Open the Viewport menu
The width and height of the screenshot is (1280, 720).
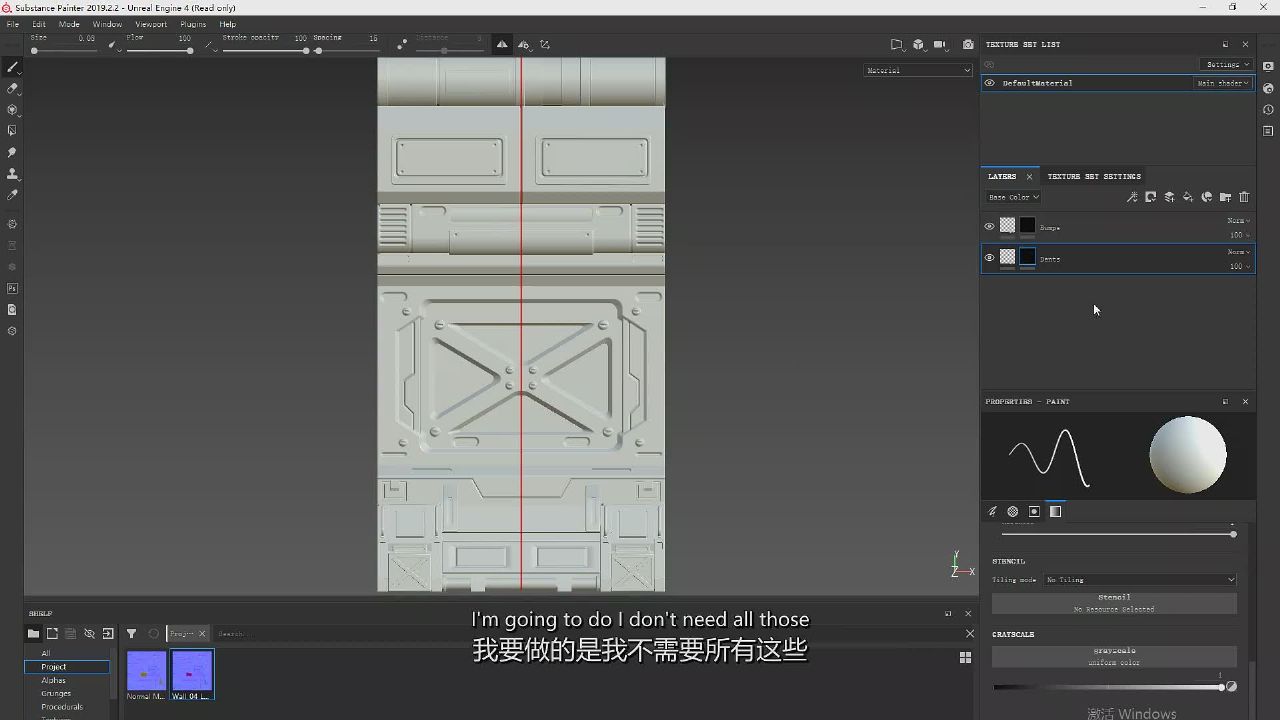point(151,24)
